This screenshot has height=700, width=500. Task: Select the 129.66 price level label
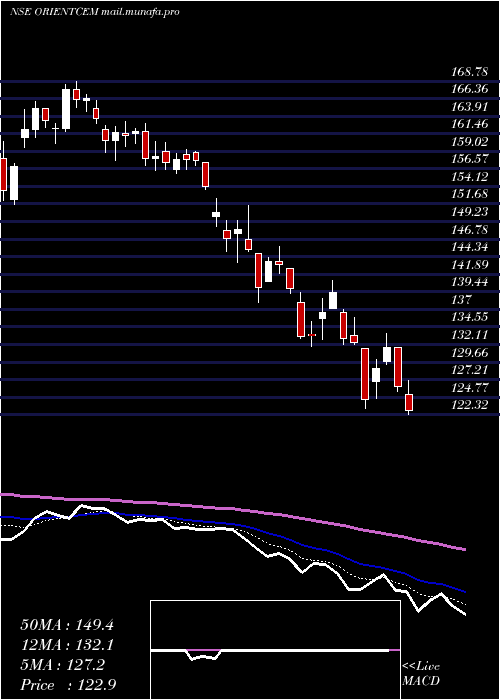[x=469, y=352]
